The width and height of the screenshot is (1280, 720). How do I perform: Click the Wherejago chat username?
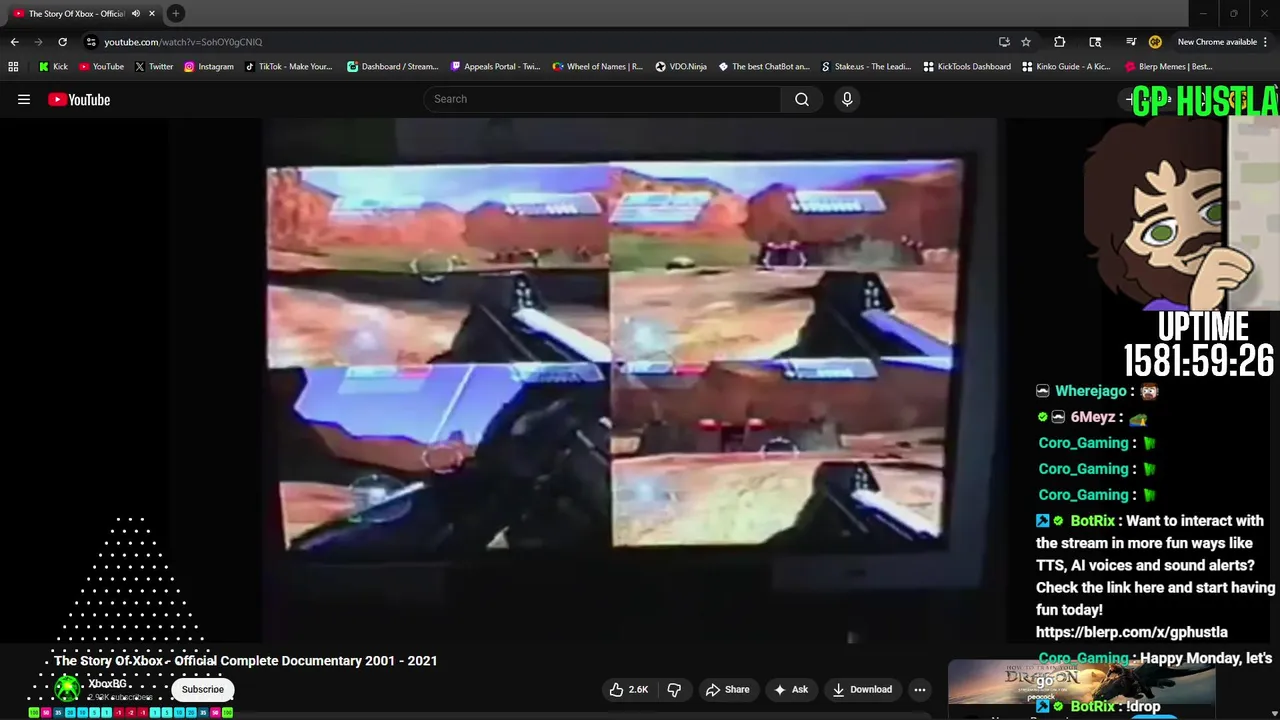click(1090, 391)
